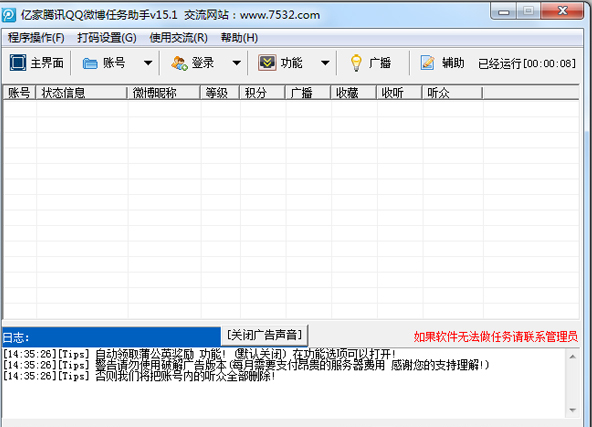Open the 使用交流(R) menu
Viewport: 592px width, 427px height.
(x=179, y=38)
